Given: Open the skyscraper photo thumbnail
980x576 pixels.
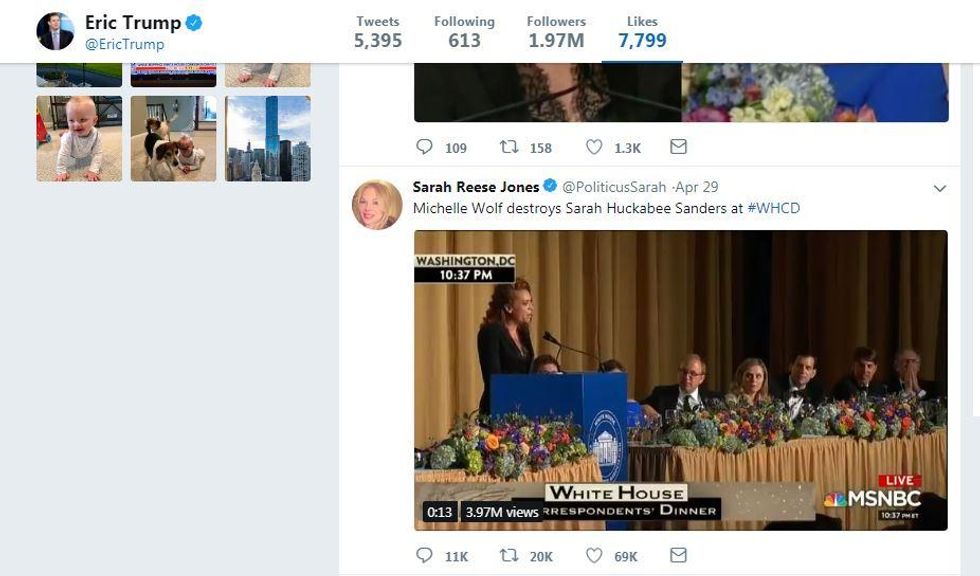Looking at the screenshot, I should click(268, 138).
